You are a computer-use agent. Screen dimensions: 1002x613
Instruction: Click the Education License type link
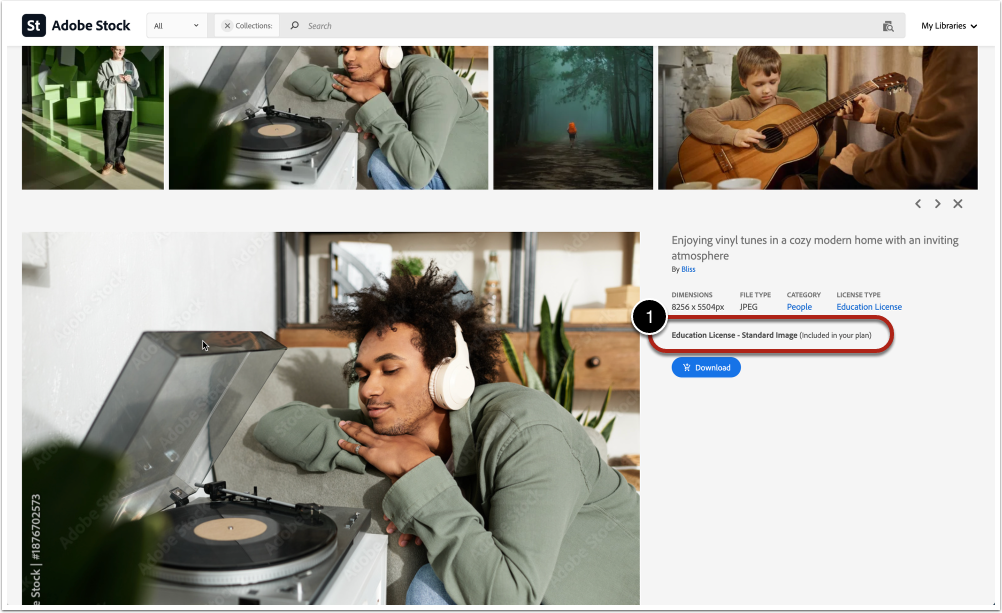tap(869, 307)
